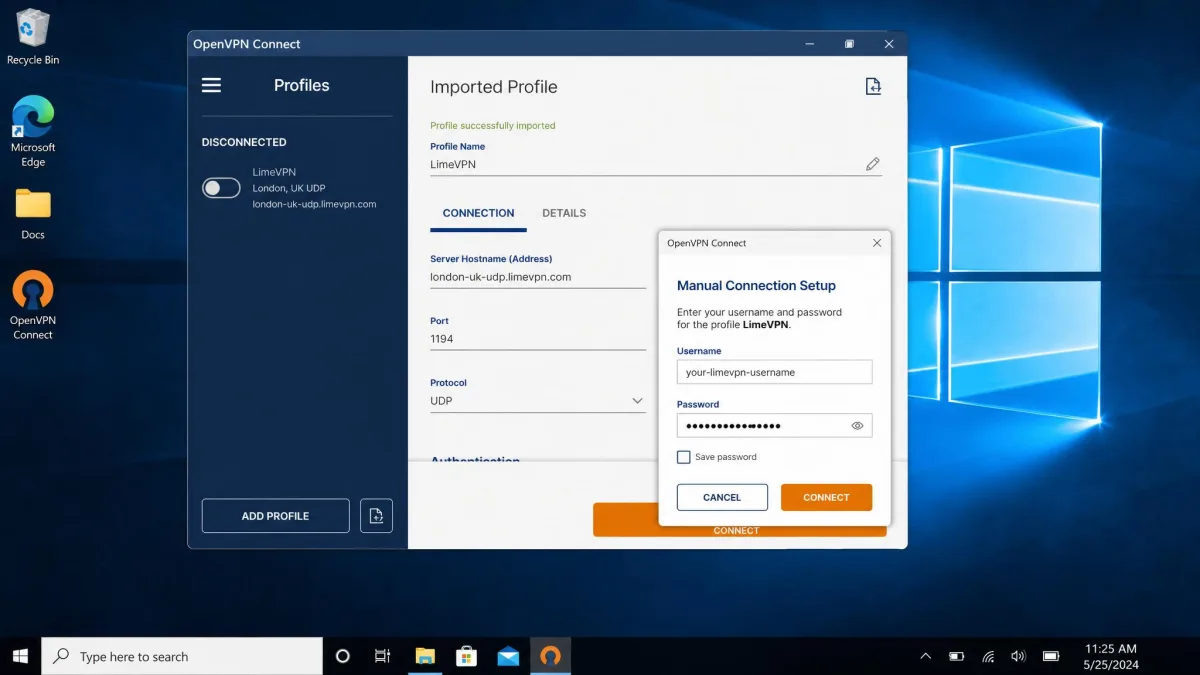Click the DISCONNECTED status label
The image size is (1200, 675).
[x=244, y=142]
